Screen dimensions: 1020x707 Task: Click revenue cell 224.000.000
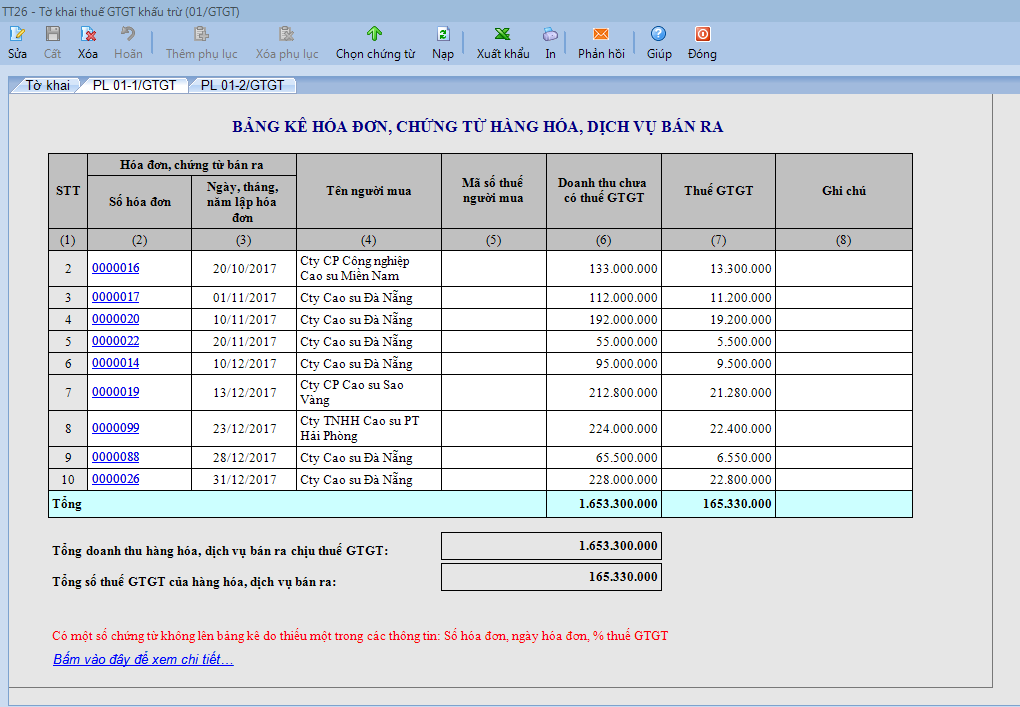point(604,429)
